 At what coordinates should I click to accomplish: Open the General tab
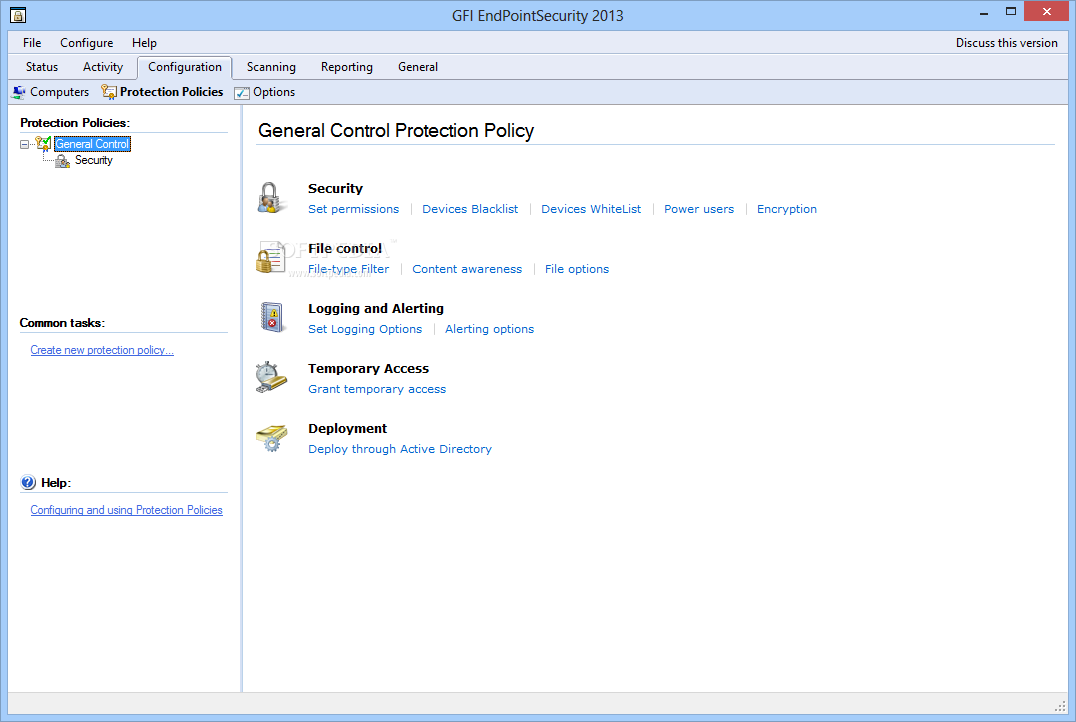[417, 67]
